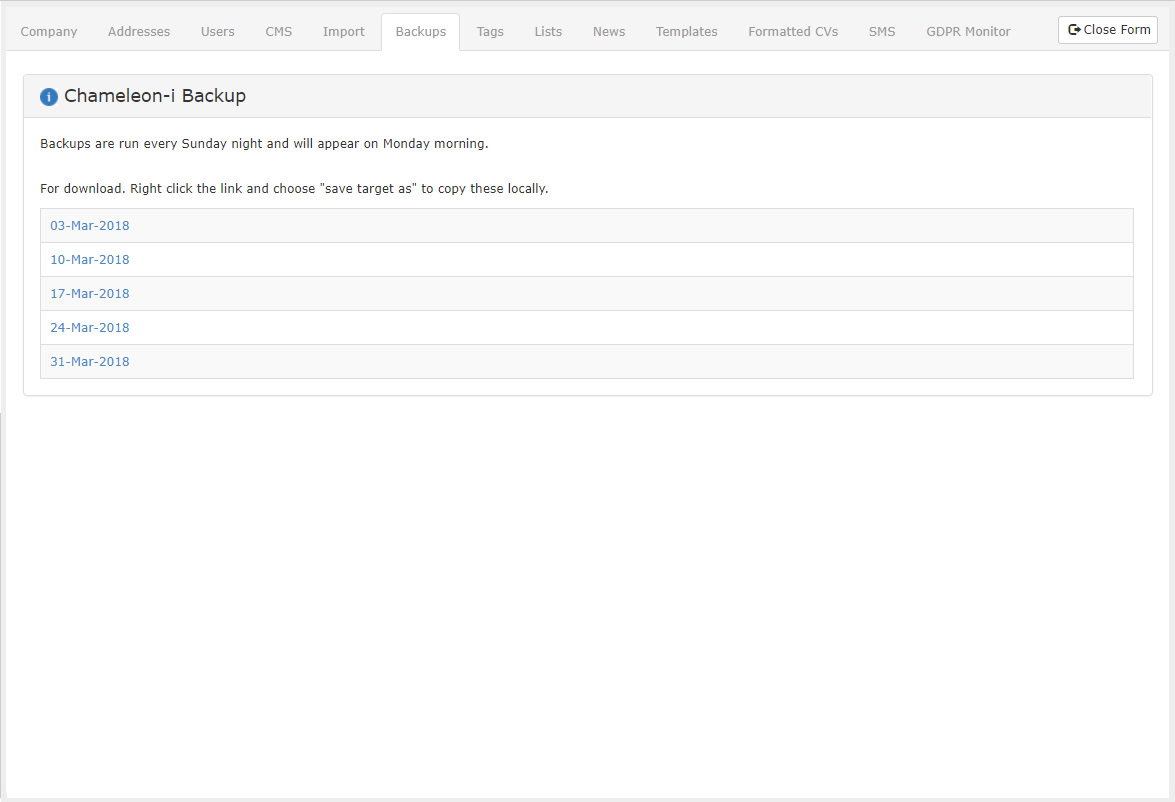Select the 10-Mar-2018 backup link
The height and width of the screenshot is (802, 1175).
(90, 259)
